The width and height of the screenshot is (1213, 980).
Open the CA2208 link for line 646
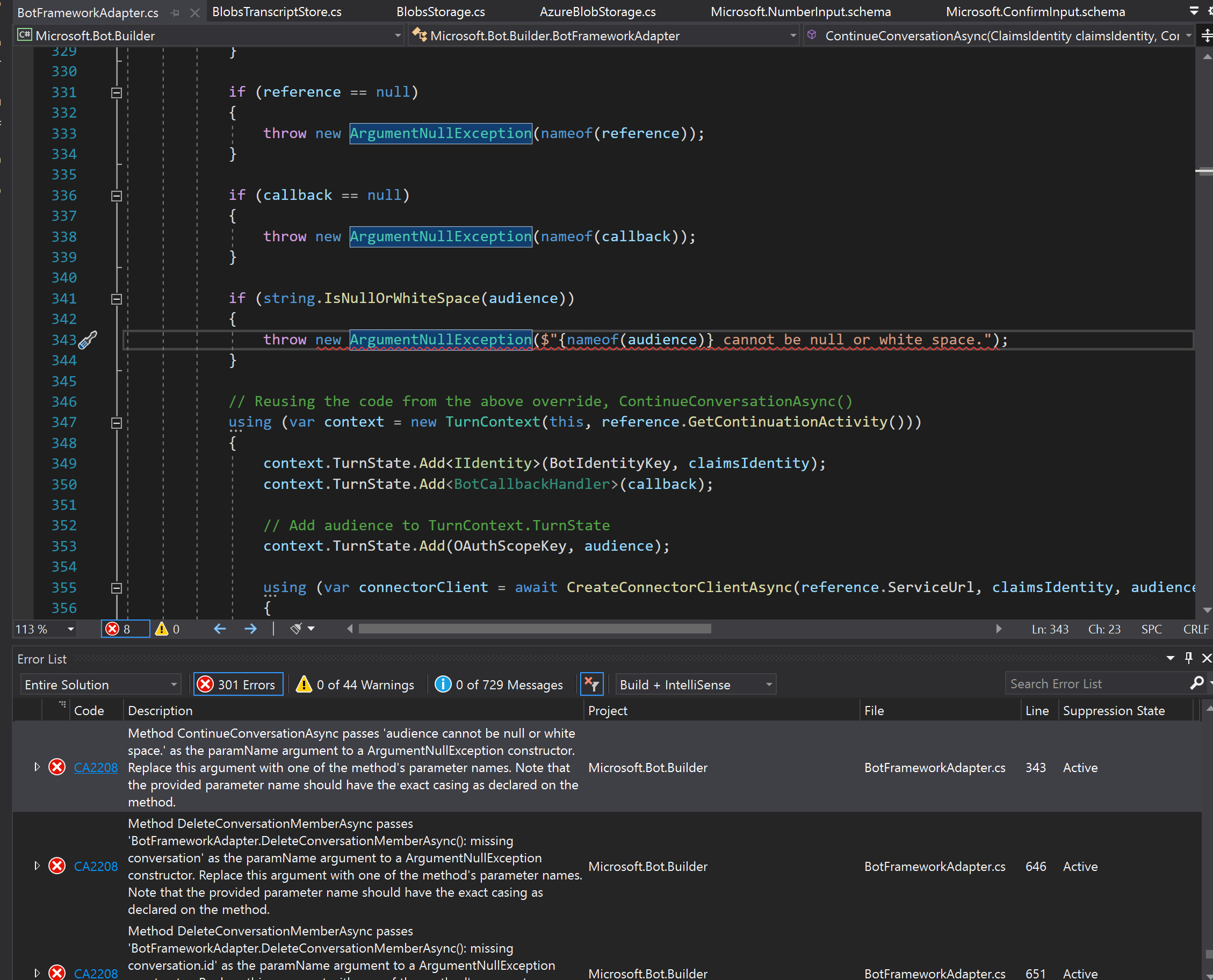click(x=96, y=866)
